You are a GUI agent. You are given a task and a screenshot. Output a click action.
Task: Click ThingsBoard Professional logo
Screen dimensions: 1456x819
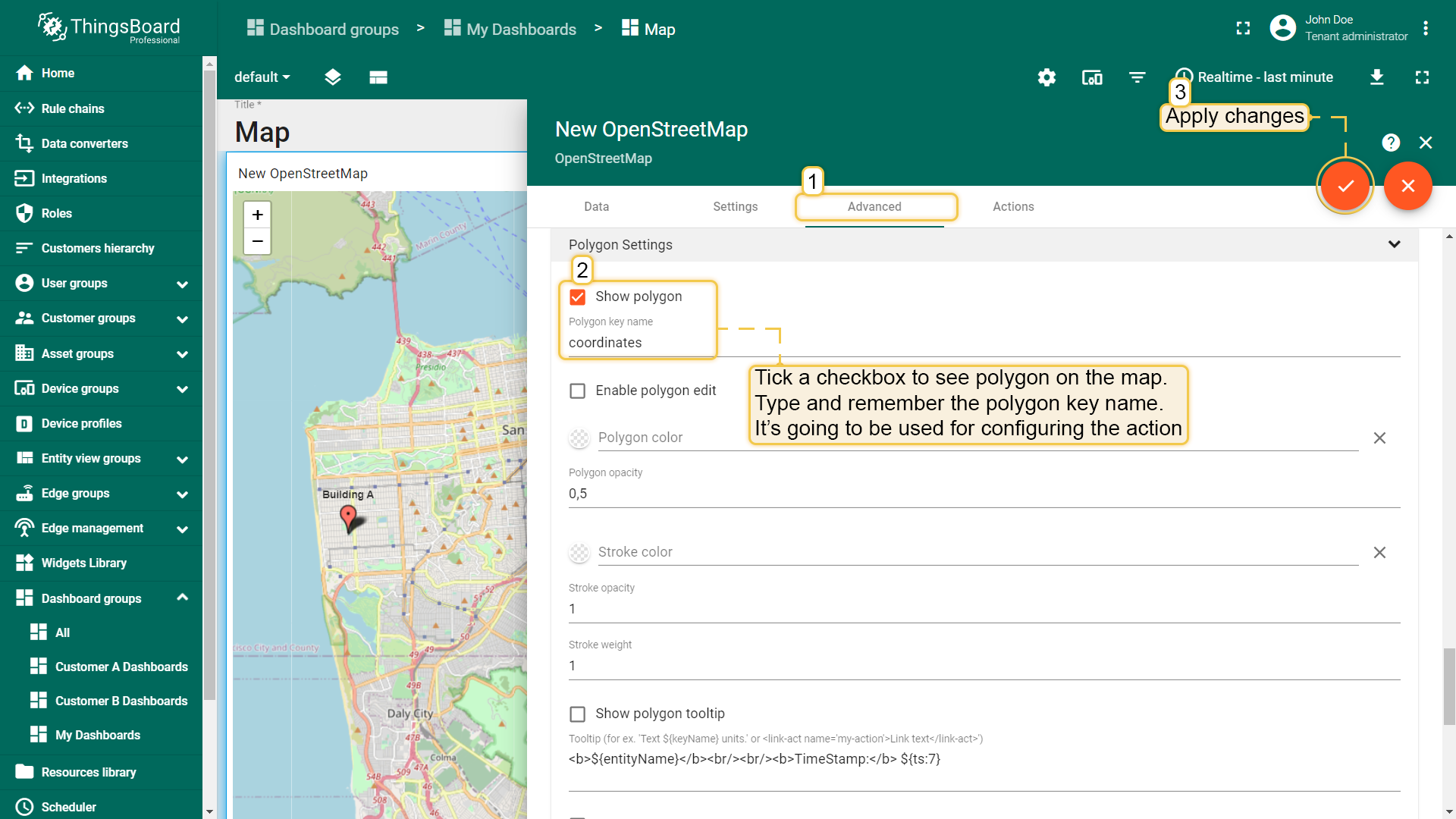point(108,28)
